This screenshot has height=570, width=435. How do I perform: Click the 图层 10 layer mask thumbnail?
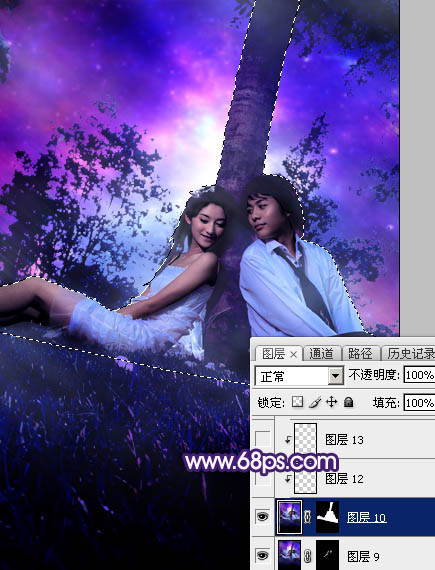(327, 517)
